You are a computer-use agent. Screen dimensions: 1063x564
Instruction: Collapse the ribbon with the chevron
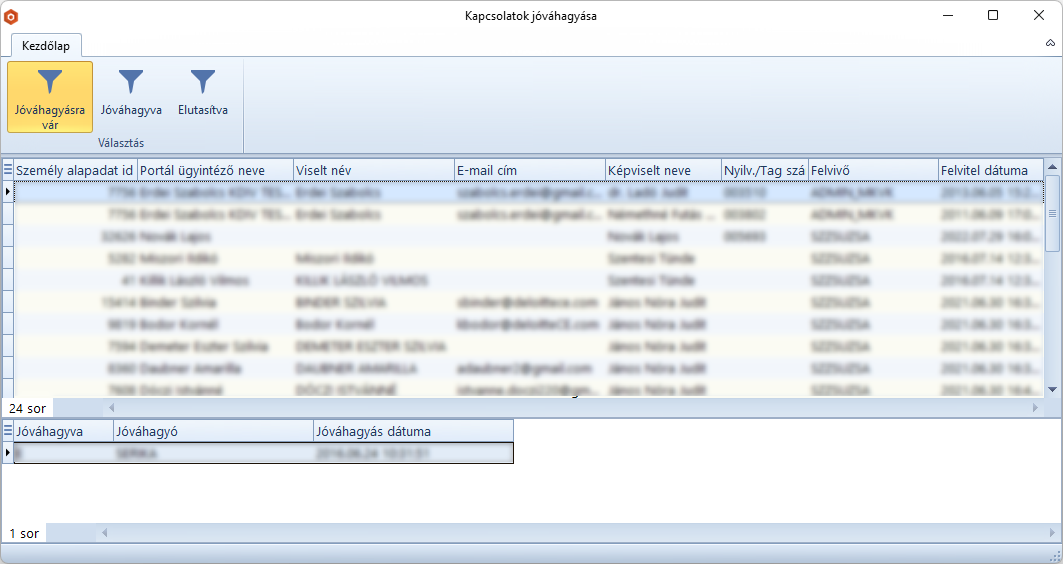(x=1050, y=44)
